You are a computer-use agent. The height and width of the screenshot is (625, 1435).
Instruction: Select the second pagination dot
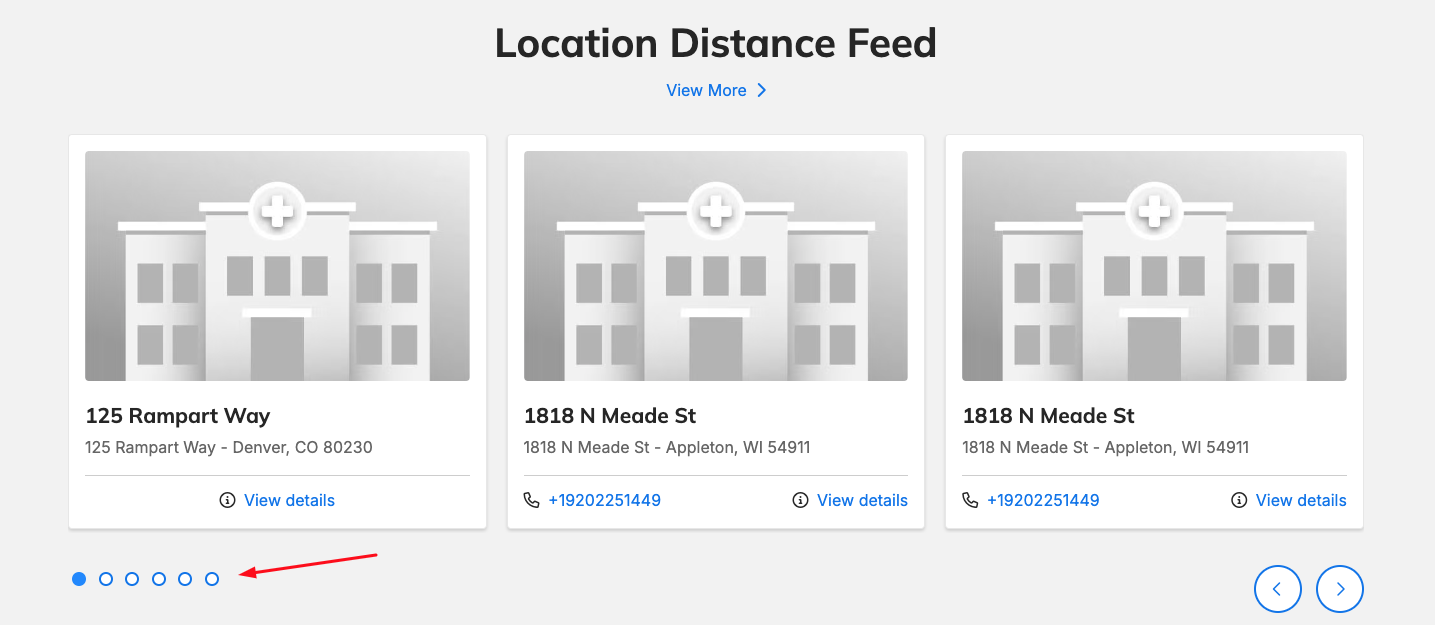point(106,579)
